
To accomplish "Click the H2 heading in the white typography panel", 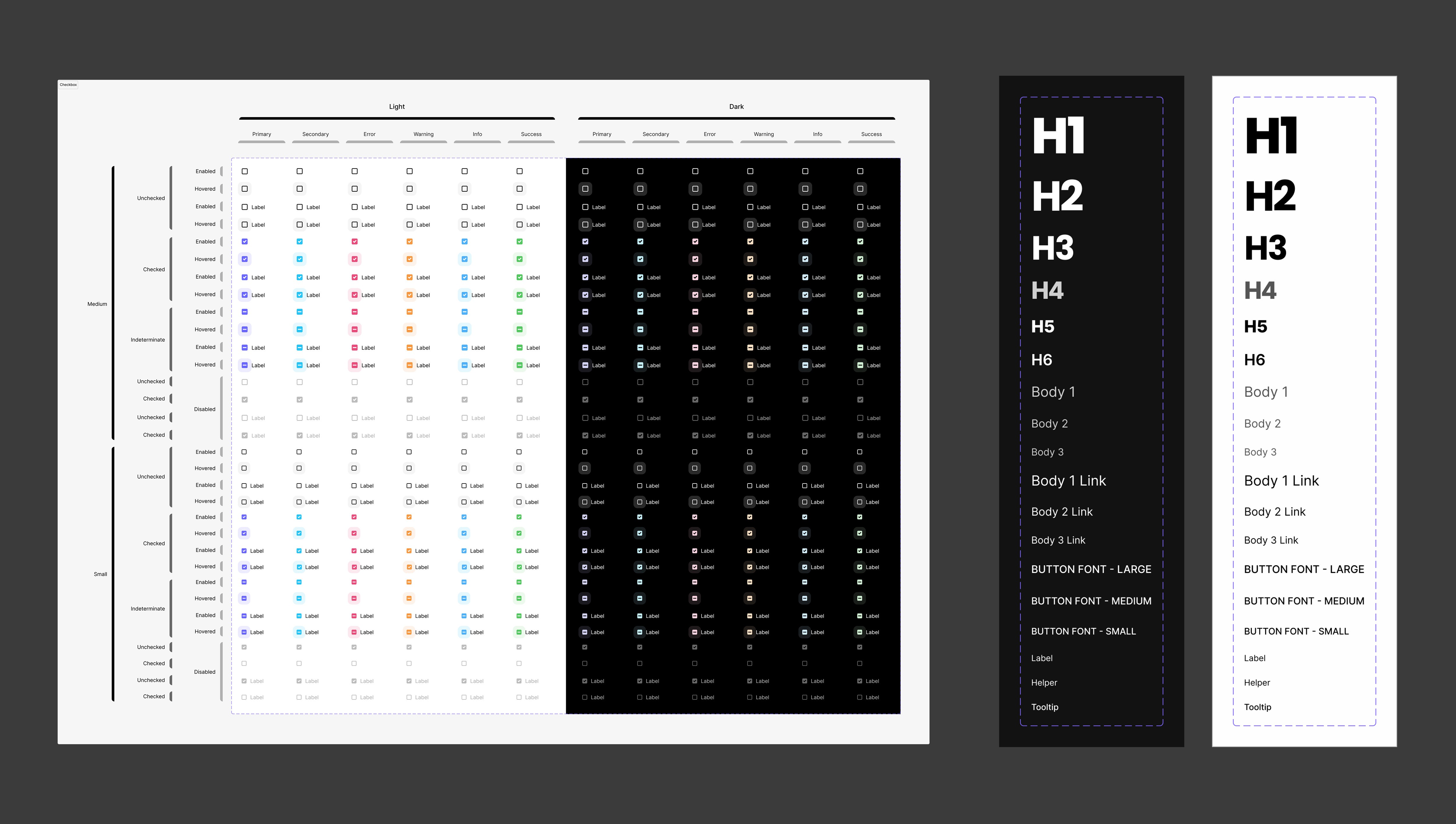I will 1271,196.
